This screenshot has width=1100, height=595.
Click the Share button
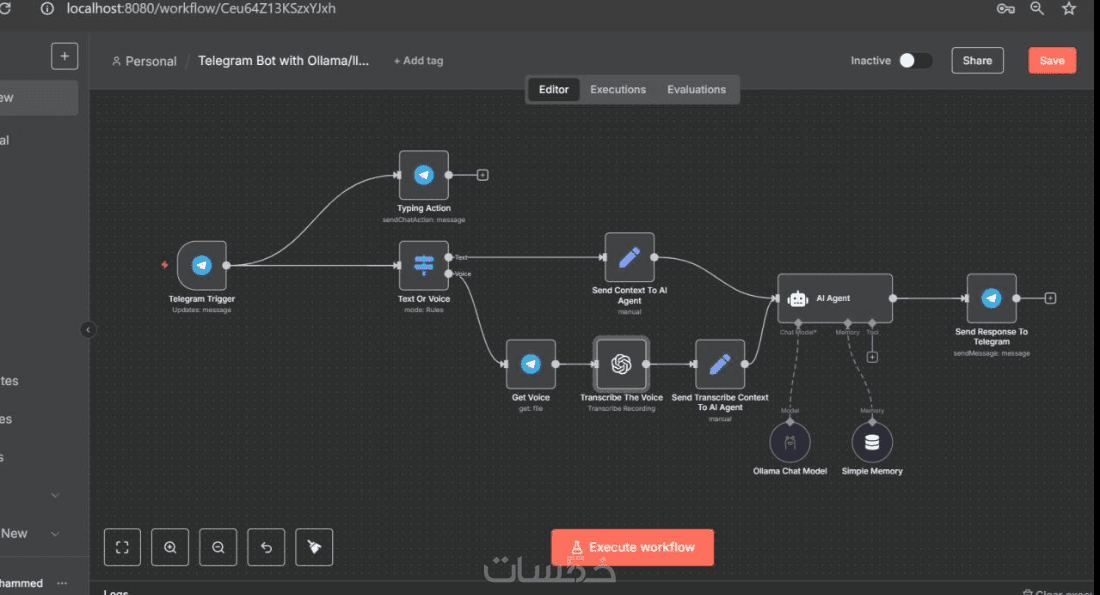pyautogui.click(x=977, y=60)
